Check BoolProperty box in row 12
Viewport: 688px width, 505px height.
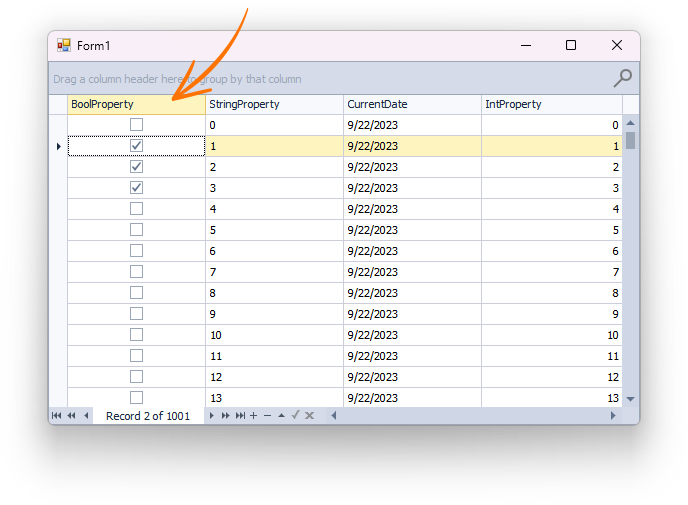[136, 376]
